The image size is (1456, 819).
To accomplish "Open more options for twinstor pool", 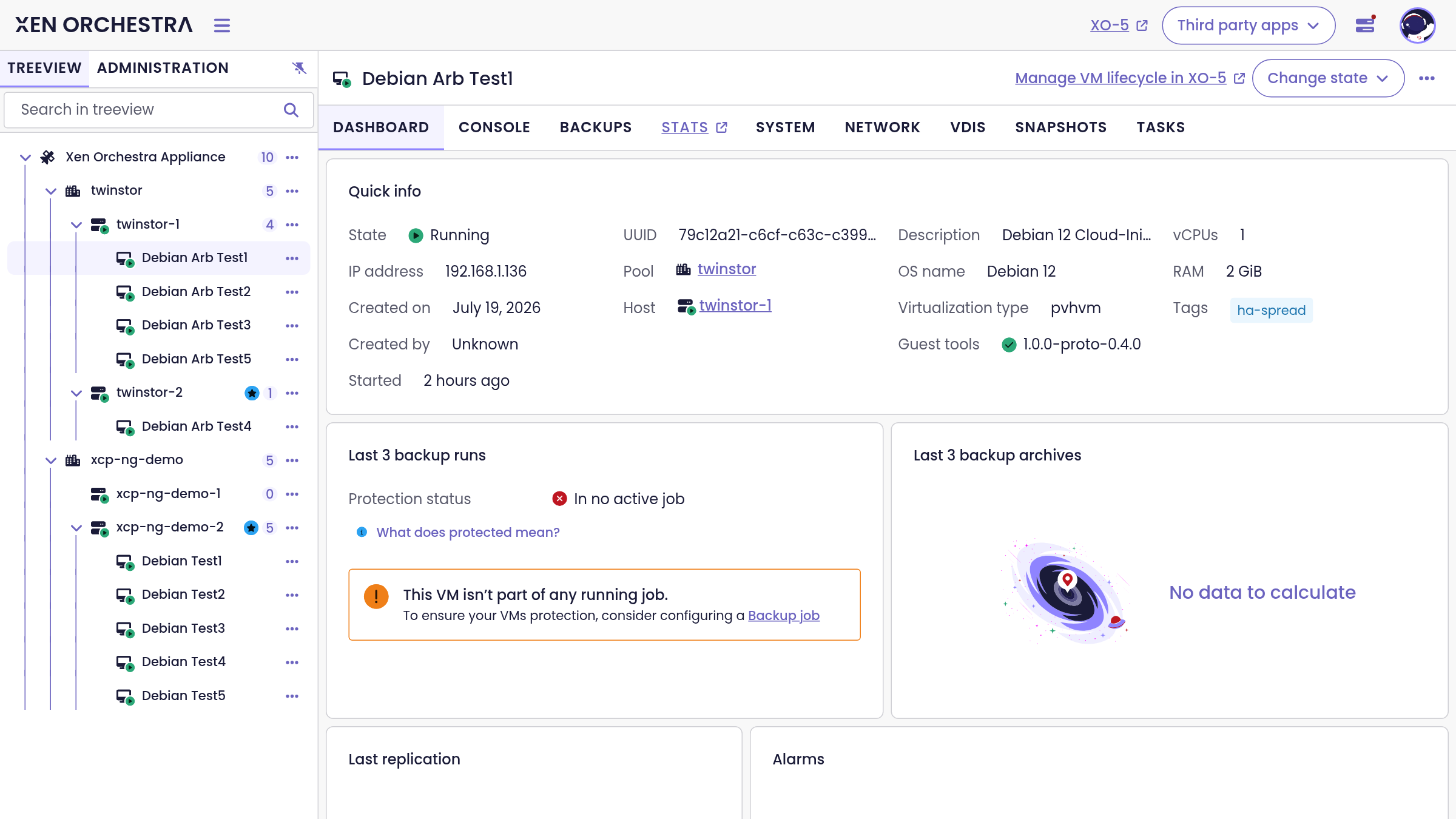I will [292, 191].
